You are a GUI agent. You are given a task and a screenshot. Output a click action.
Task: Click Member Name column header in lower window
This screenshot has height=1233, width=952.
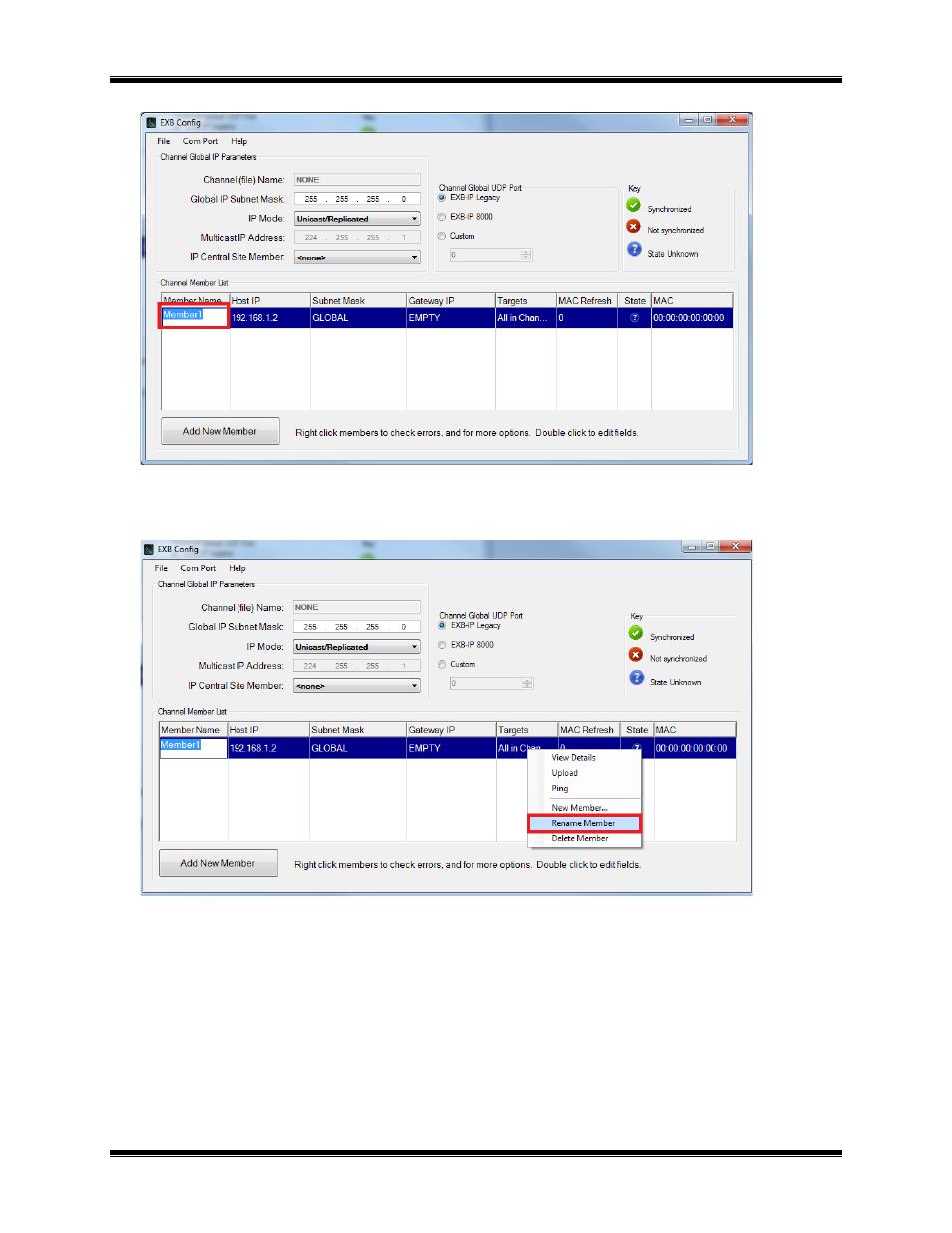coord(194,730)
